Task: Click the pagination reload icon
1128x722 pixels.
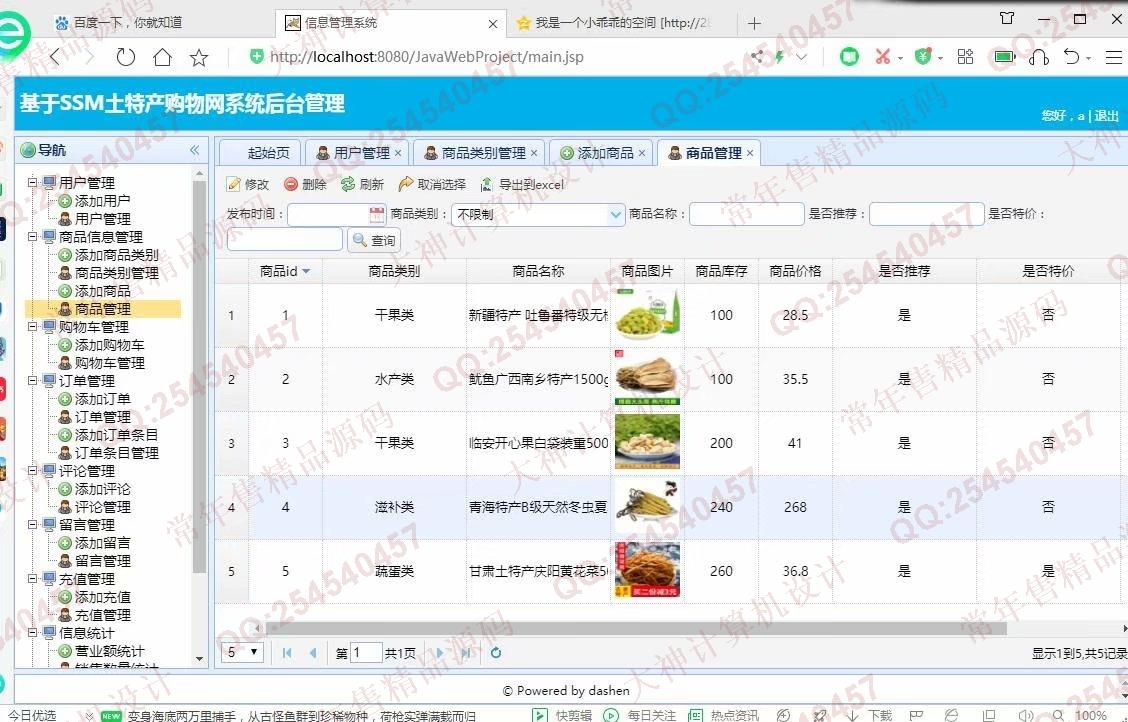Action: [x=495, y=653]
